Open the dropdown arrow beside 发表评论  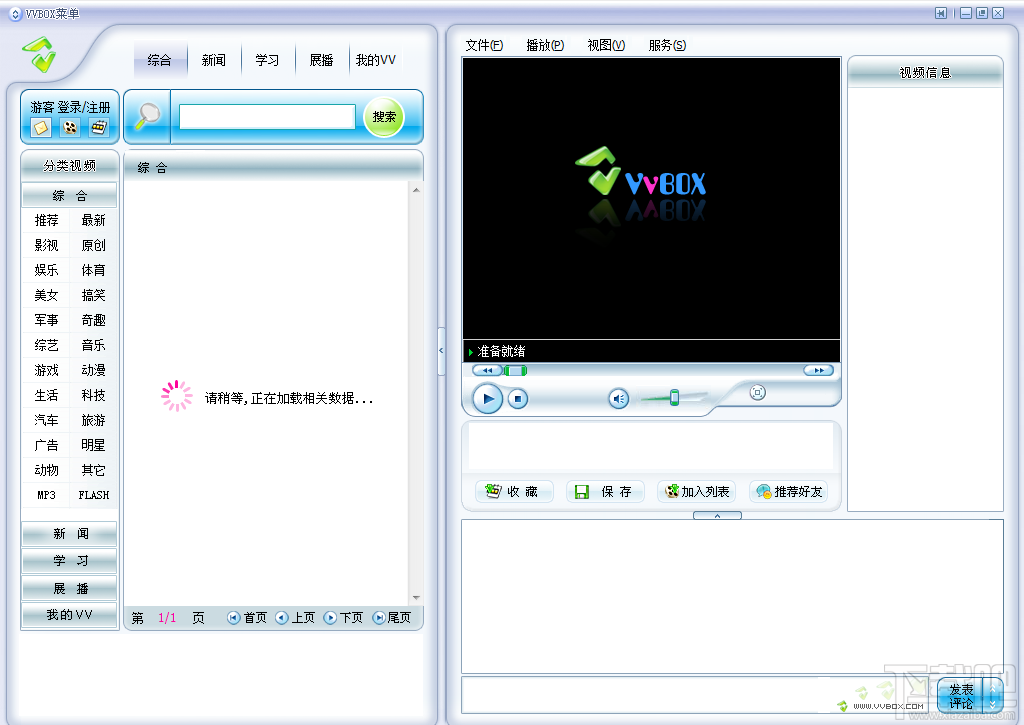coord(993,696)
